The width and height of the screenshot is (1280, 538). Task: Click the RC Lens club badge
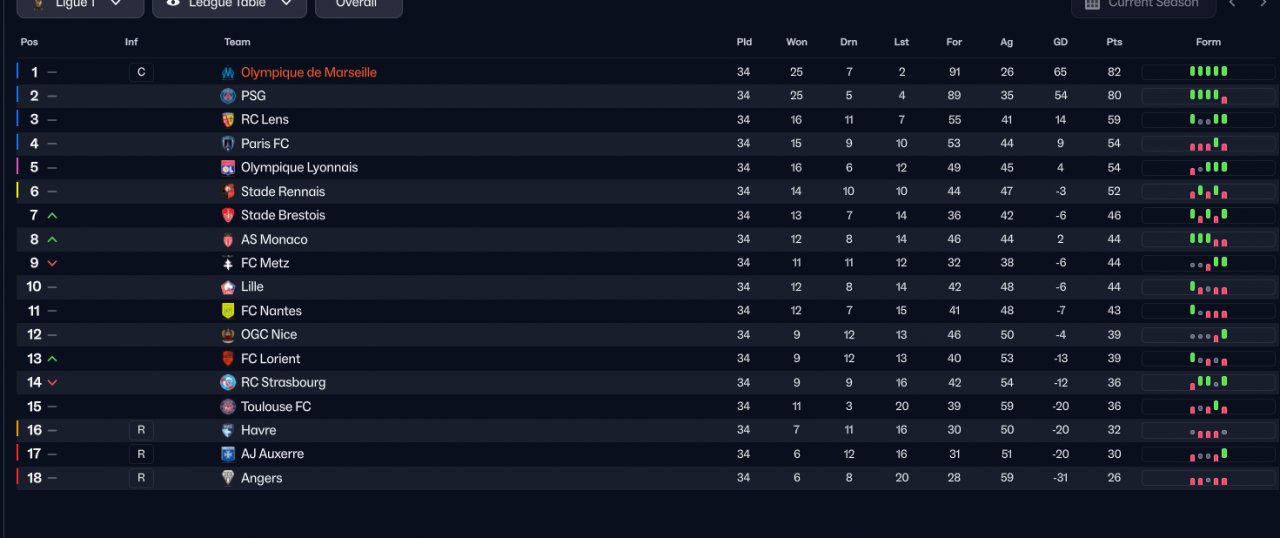click(x=228, y=120)
